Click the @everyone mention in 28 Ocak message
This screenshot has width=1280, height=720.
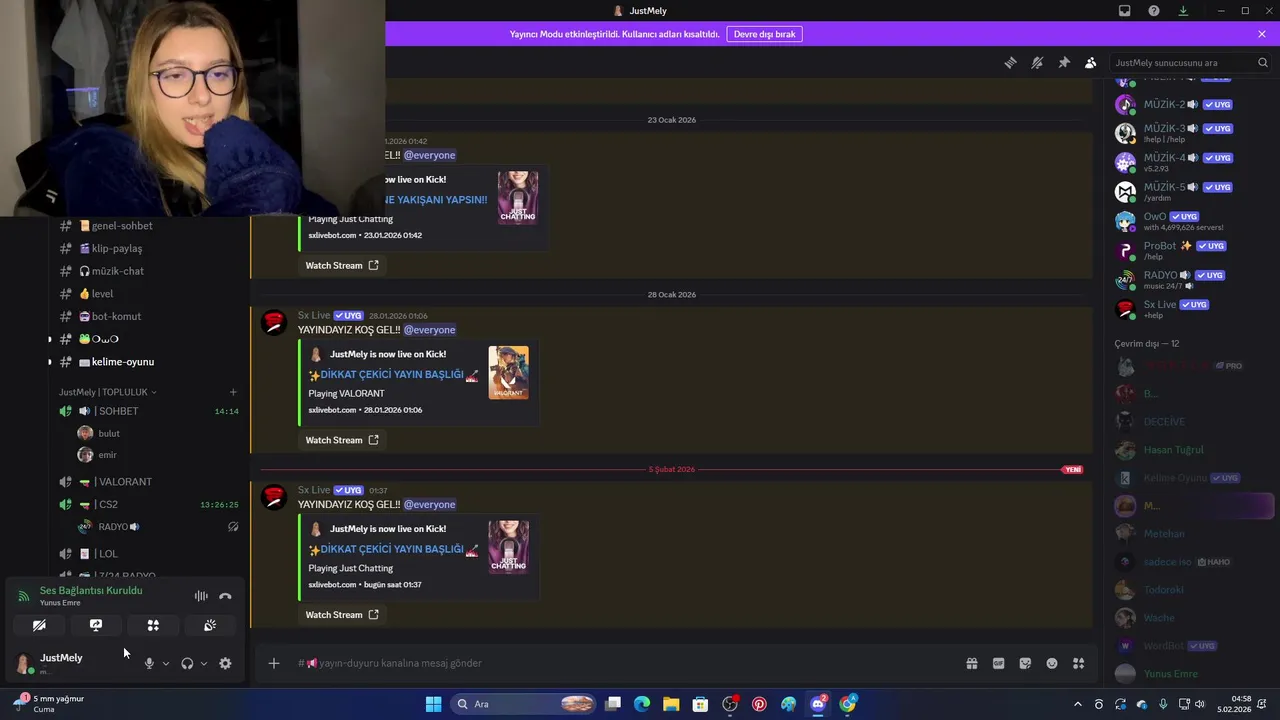(430, 330)
